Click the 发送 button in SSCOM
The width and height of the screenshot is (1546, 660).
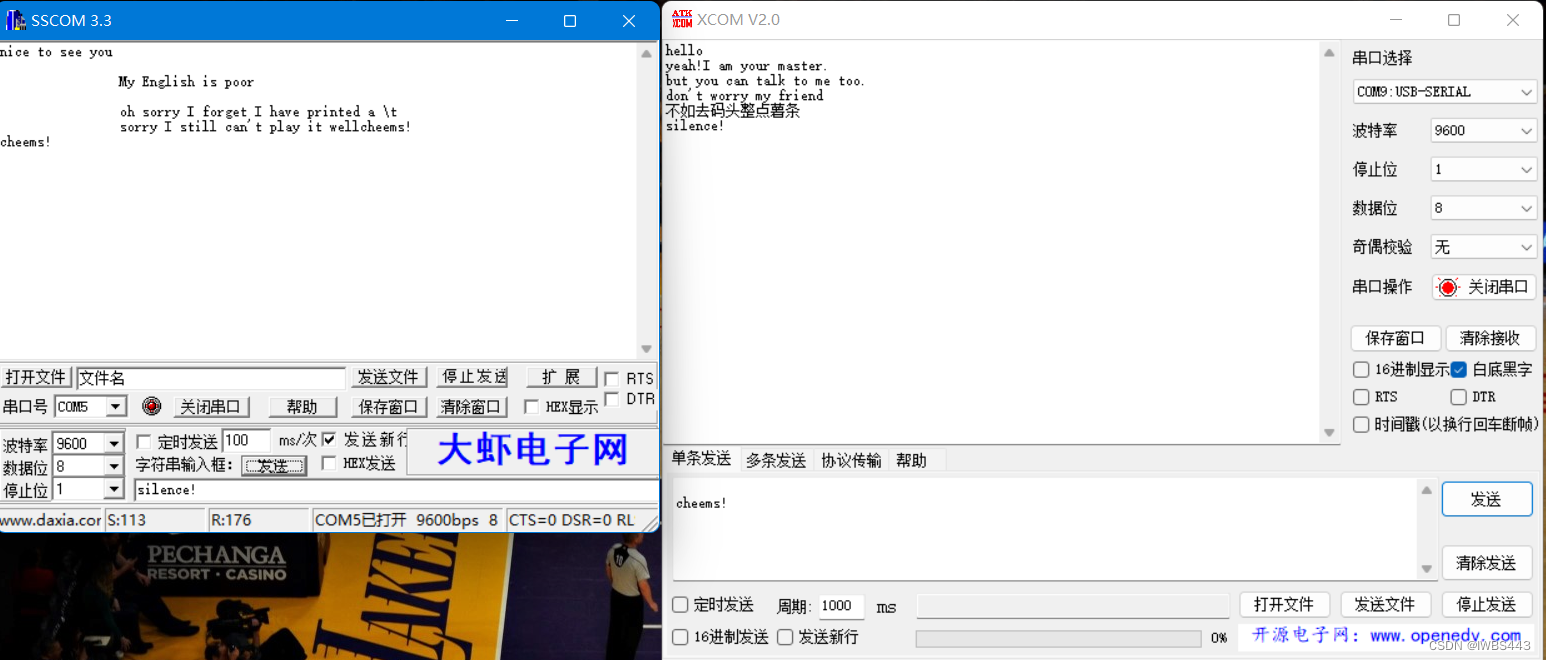tap(273, 466)
